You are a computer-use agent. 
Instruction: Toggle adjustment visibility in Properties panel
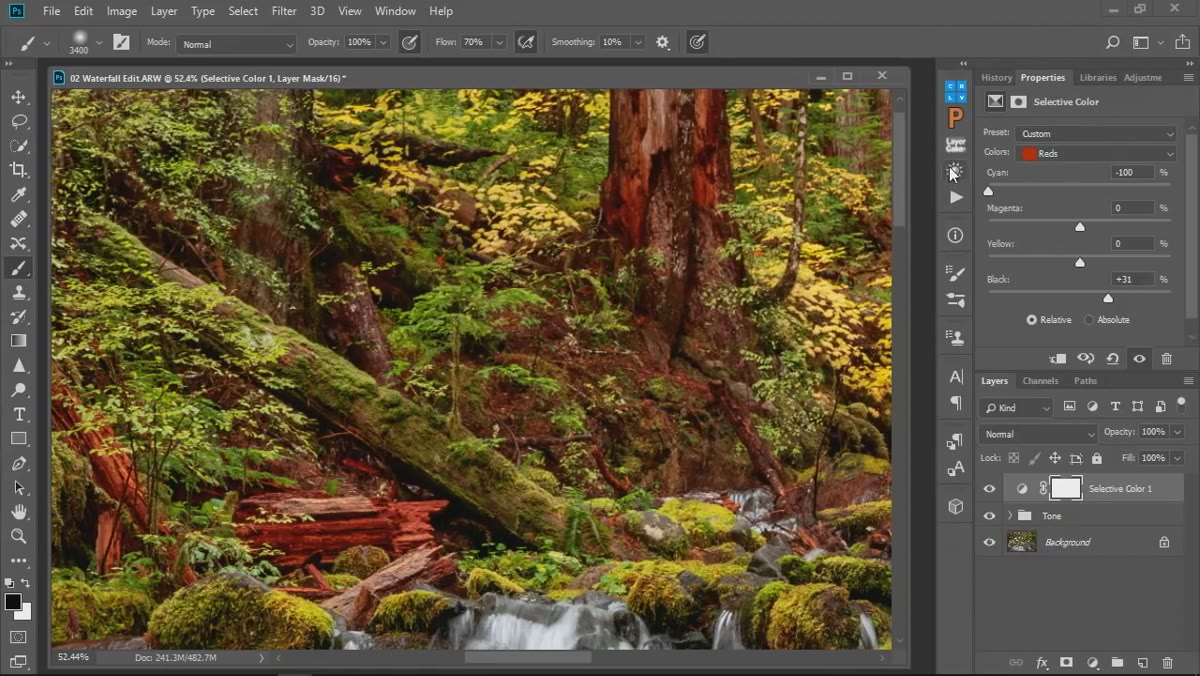[1139, 358]
